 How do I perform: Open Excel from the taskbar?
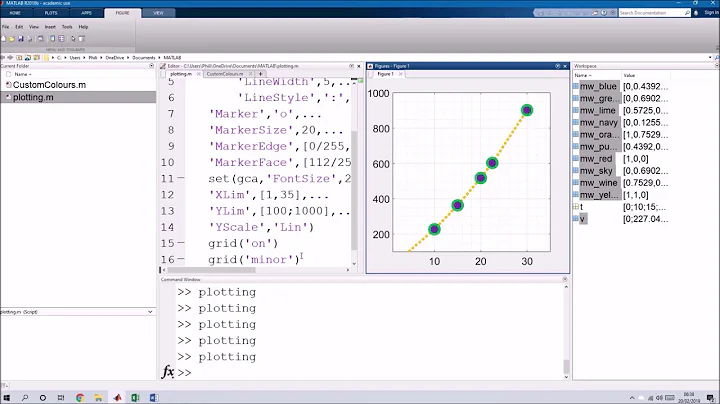click(x=135, y=398)
